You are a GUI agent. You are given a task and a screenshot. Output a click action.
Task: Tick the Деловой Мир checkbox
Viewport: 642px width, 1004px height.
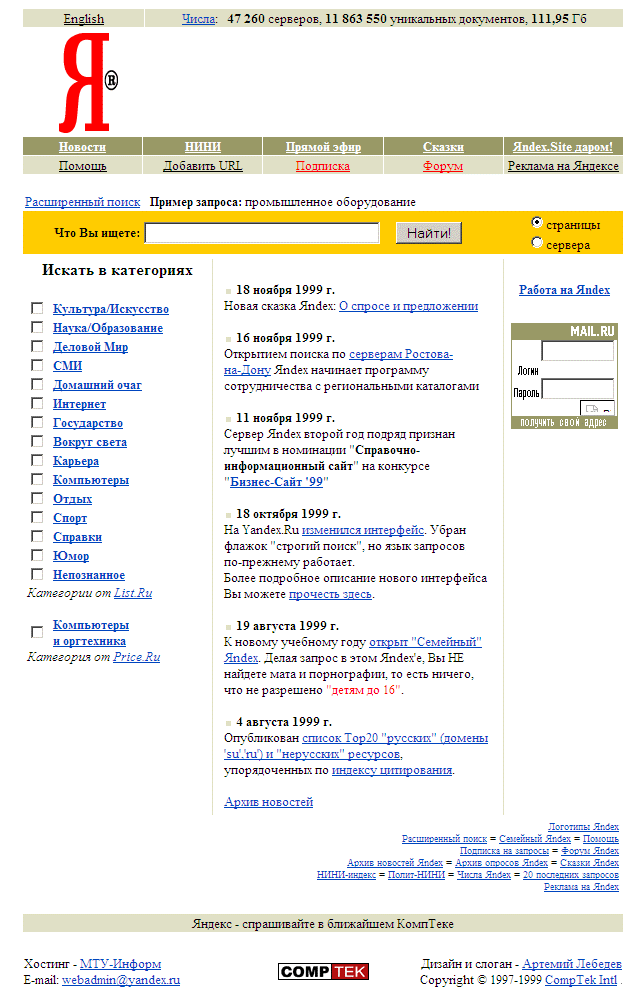pyautogui.click(x=37, y=346)
